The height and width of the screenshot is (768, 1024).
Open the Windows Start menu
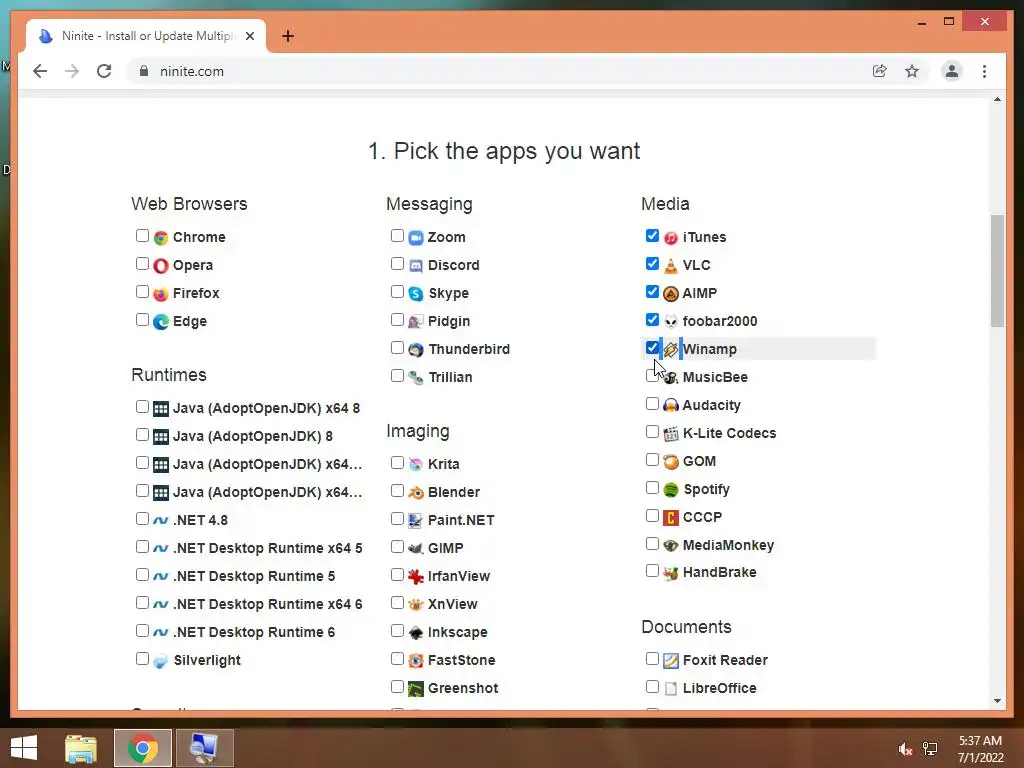point(24,748)
